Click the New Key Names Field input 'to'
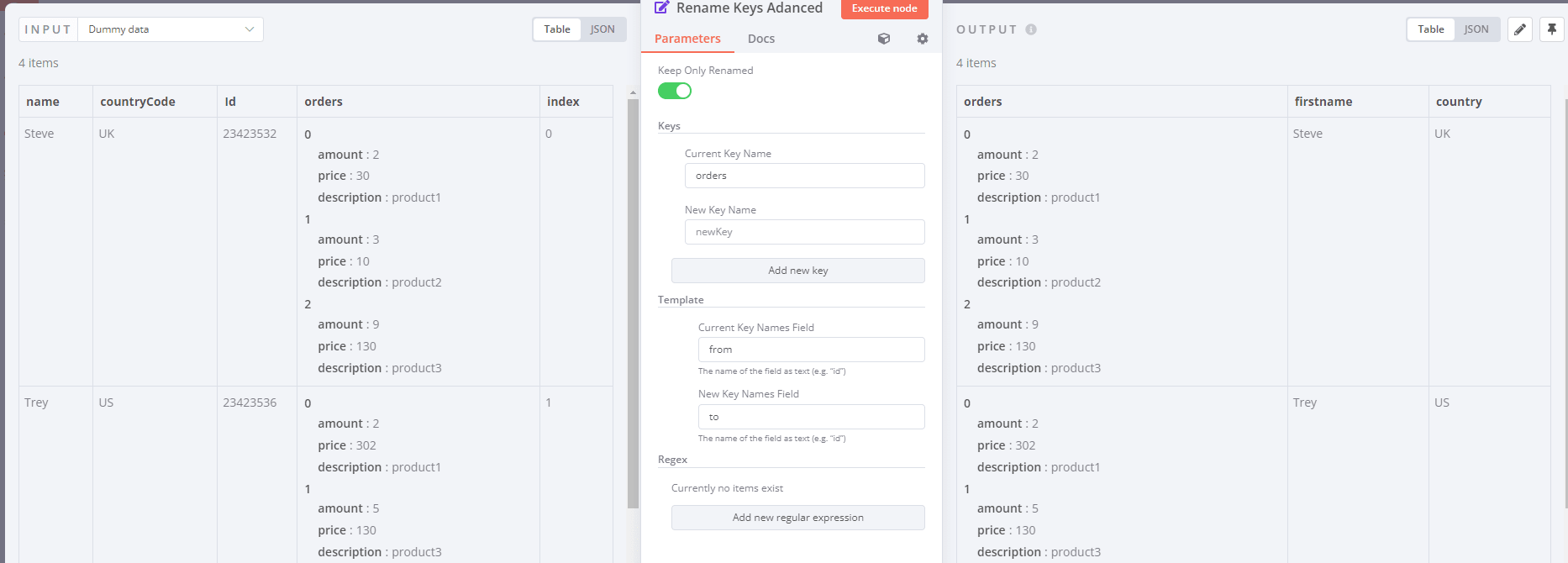This screenshot has height=563, width=1568. [812, 417]
